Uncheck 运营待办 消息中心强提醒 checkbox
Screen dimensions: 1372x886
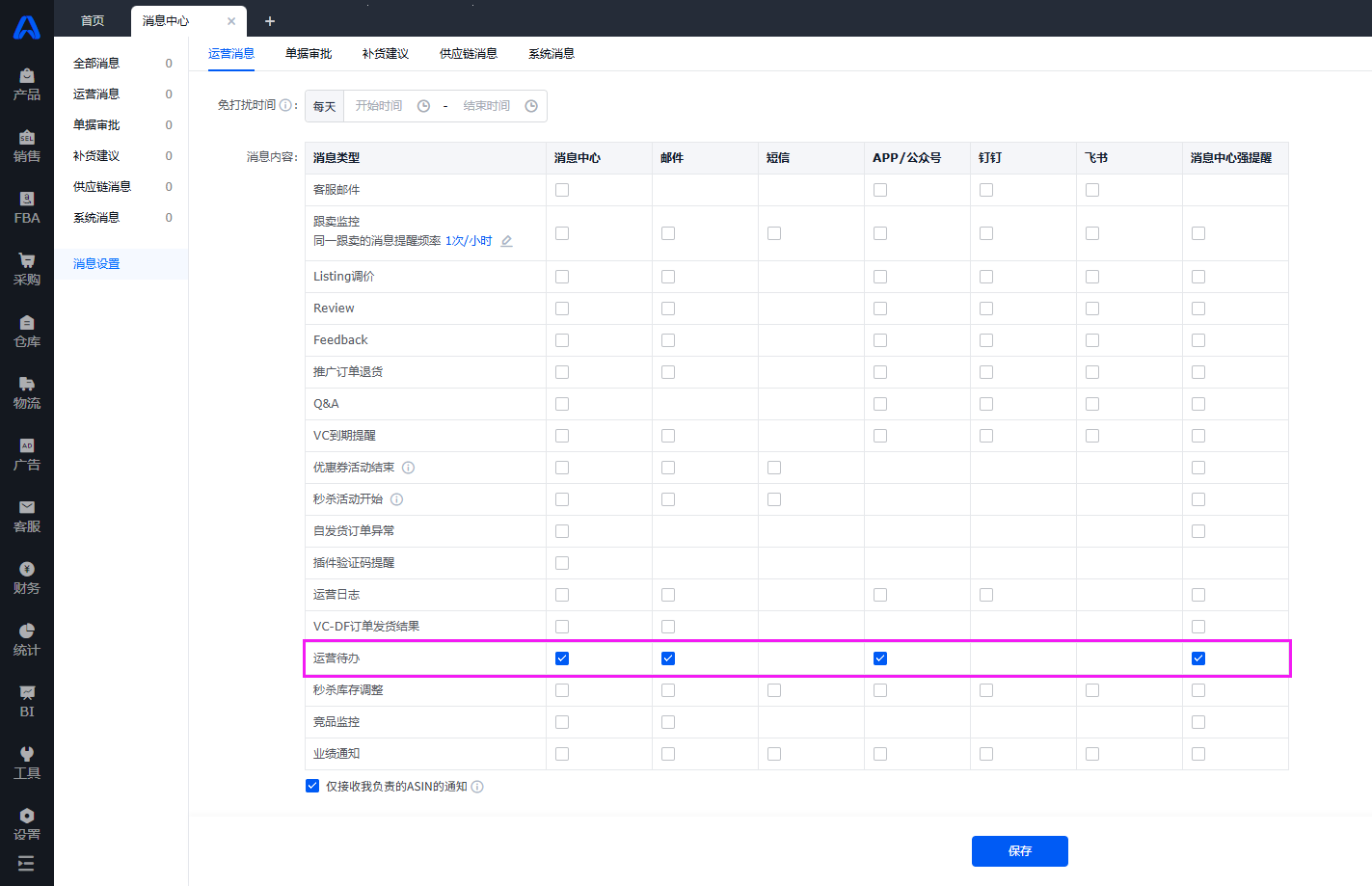click(1198, 658)
